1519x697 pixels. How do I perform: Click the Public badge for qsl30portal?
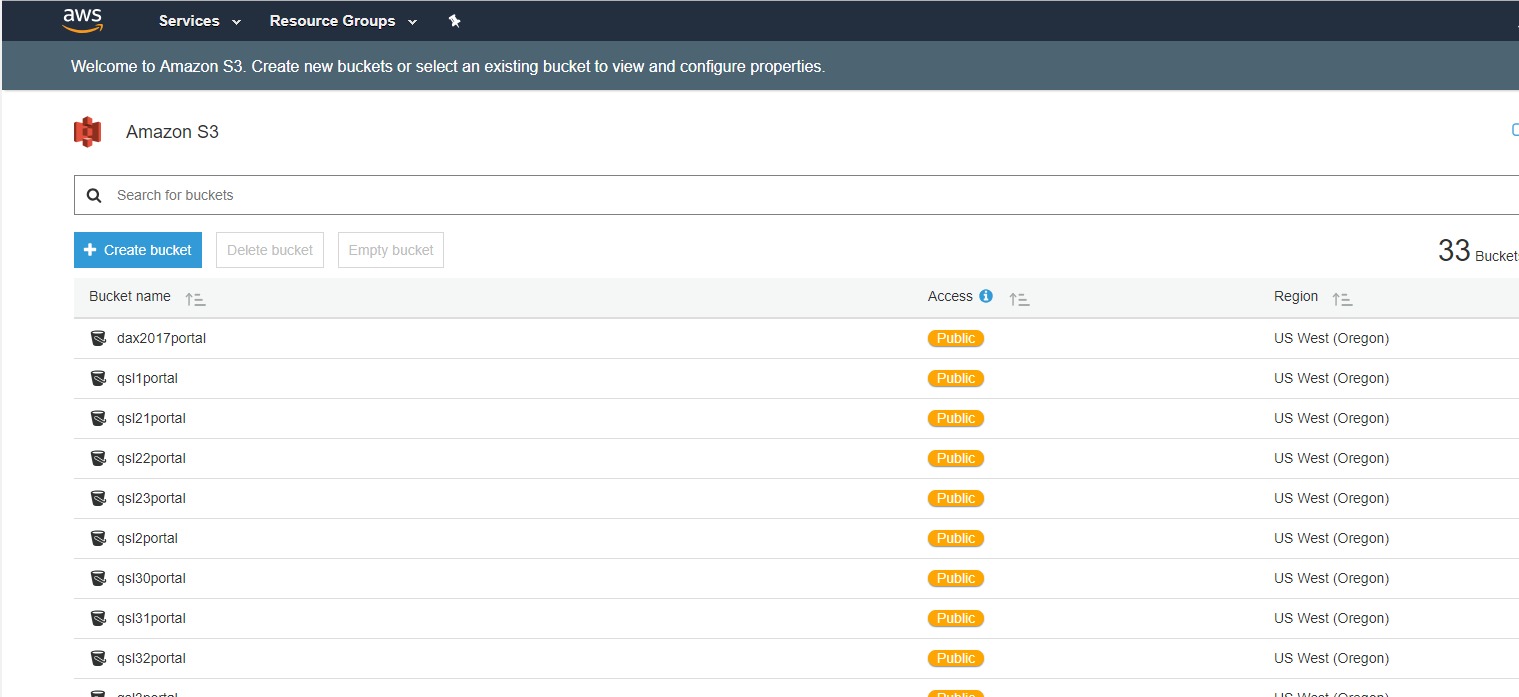[x=956, y=578]
